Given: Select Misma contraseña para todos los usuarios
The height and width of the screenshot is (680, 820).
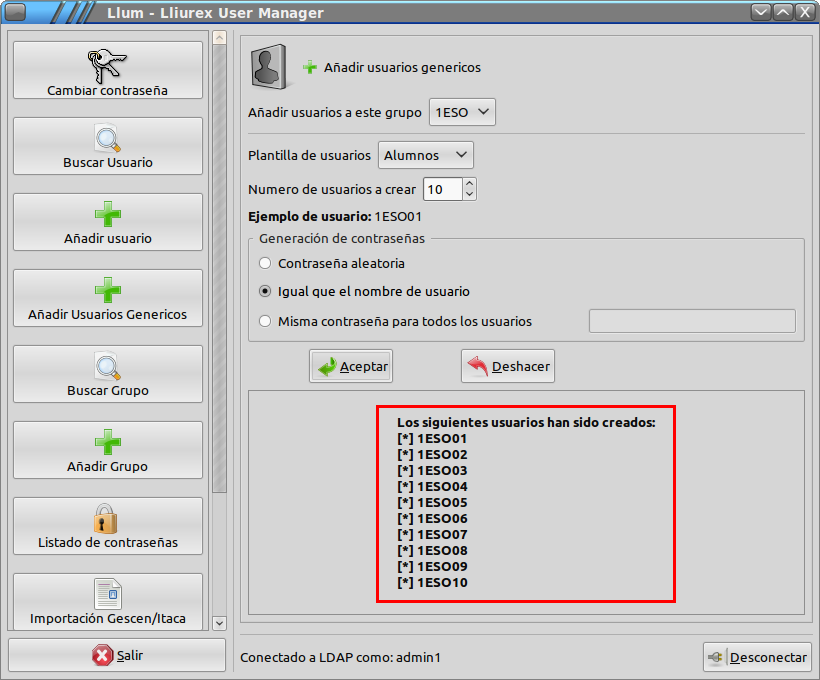Looking at the screenshot, I should click(x=265, y=322).
